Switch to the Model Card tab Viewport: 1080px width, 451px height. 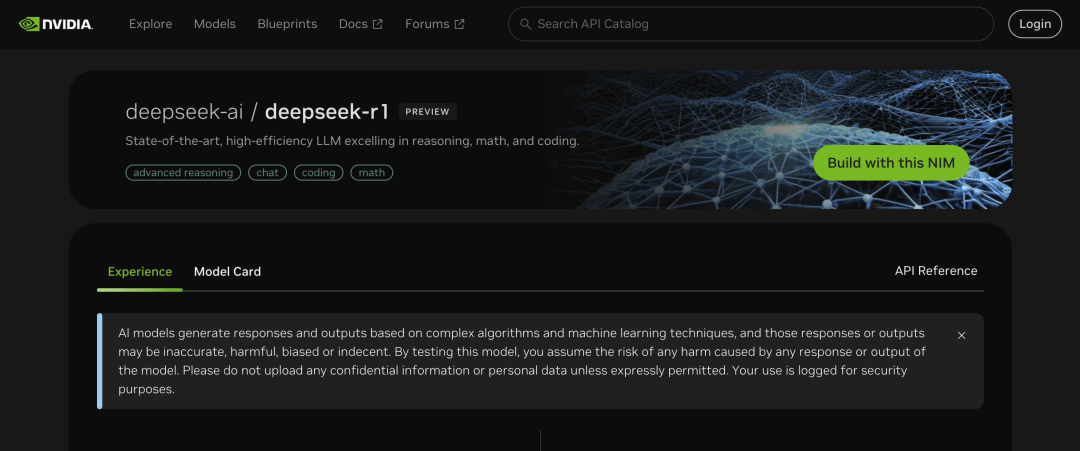coord(227,271)
